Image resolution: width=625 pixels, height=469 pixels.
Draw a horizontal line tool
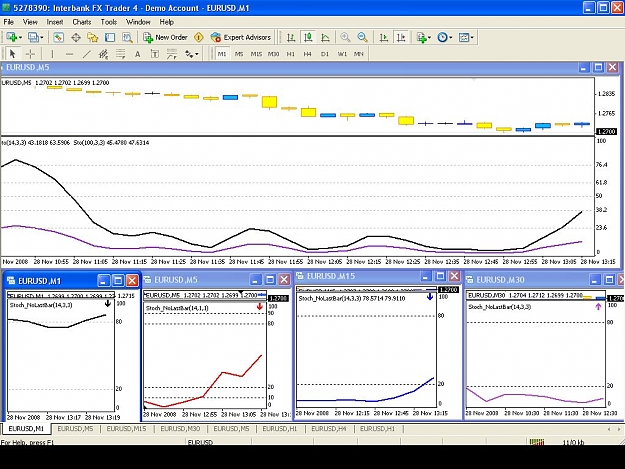coord(69,54)
